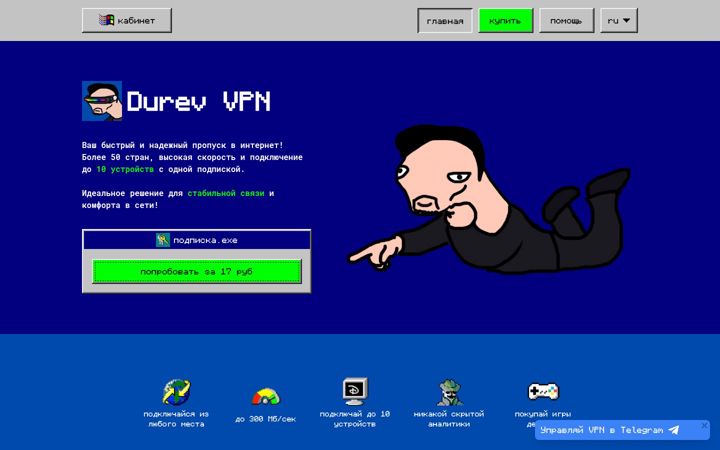Screen dimensions: 720x450
Task: Click the попробовать за 17 руб button
Action: (197, 271)
